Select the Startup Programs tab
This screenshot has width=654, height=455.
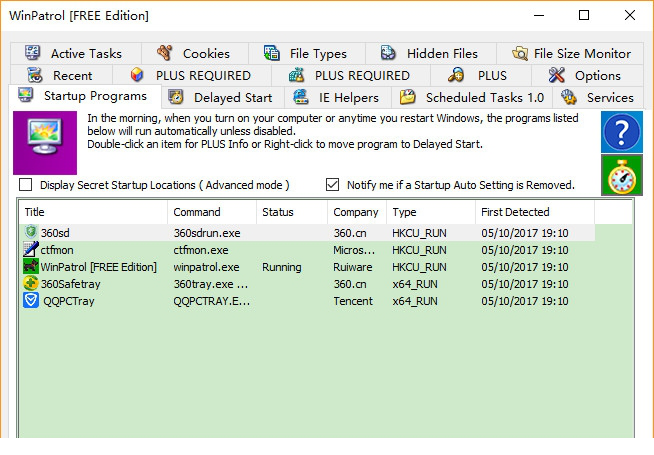[85, 96]
